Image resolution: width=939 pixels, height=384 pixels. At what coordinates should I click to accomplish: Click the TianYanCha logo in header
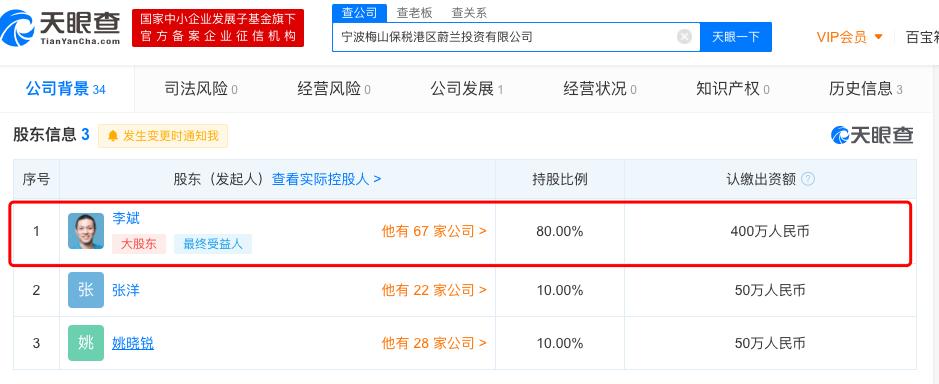(x=60, y=28)
